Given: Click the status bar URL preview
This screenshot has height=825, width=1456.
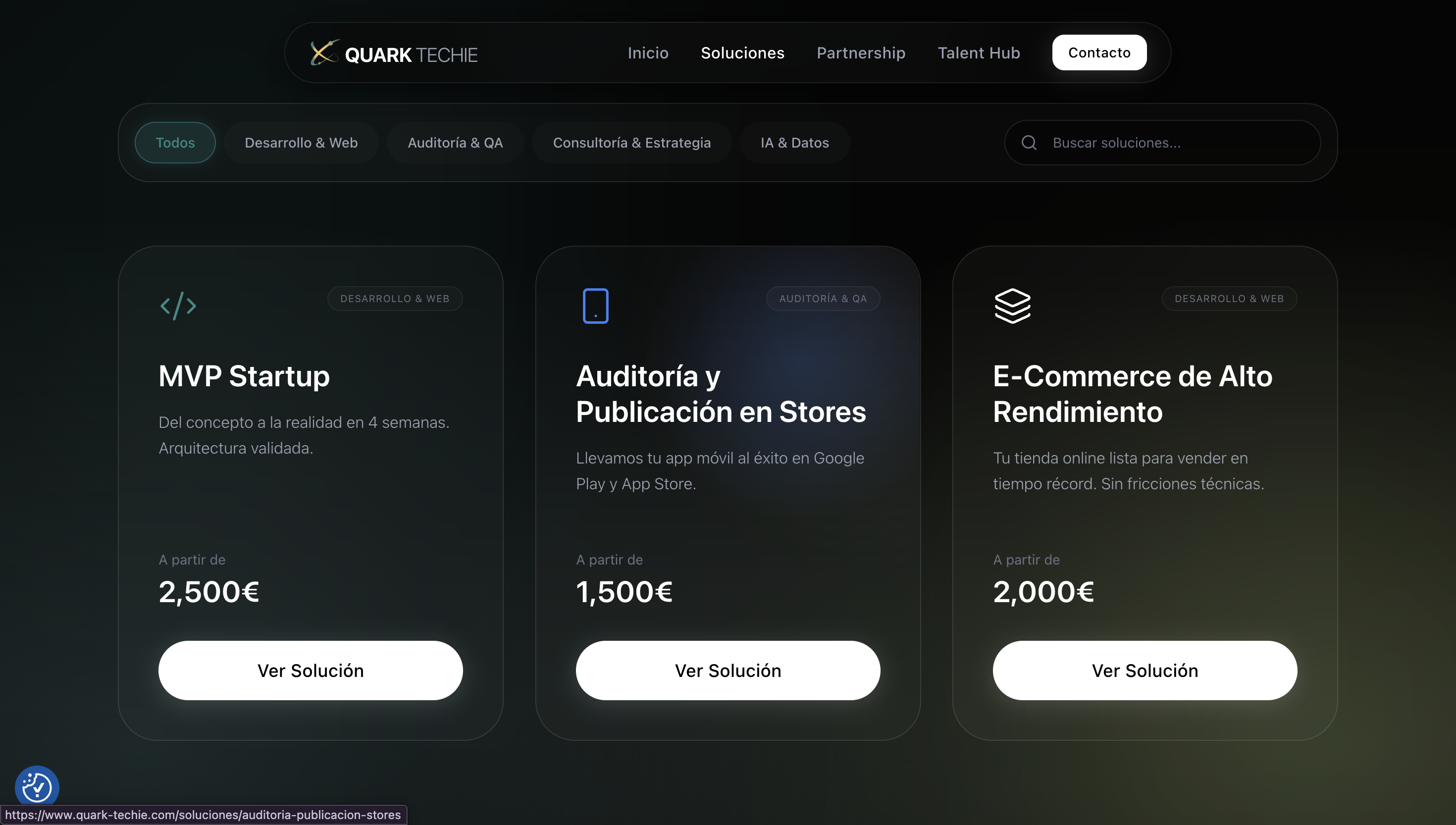Looking at the screenshot, I should (x=204, y=815).
